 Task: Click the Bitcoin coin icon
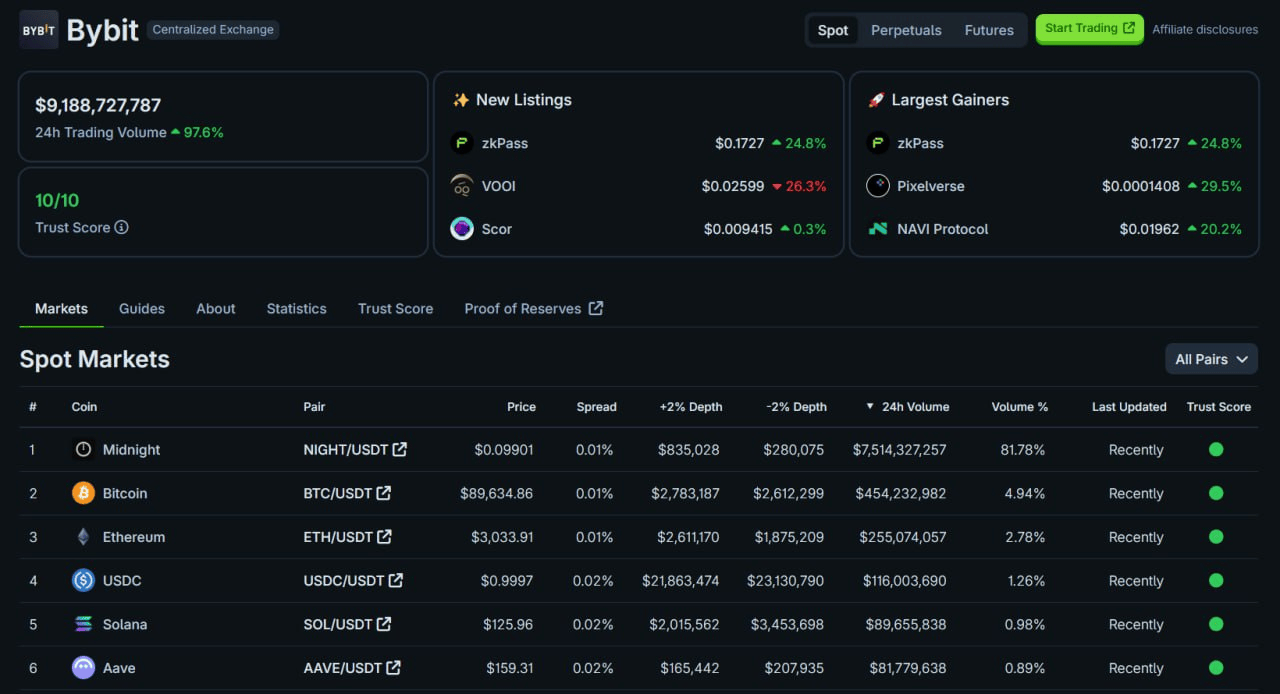(83, 493)
